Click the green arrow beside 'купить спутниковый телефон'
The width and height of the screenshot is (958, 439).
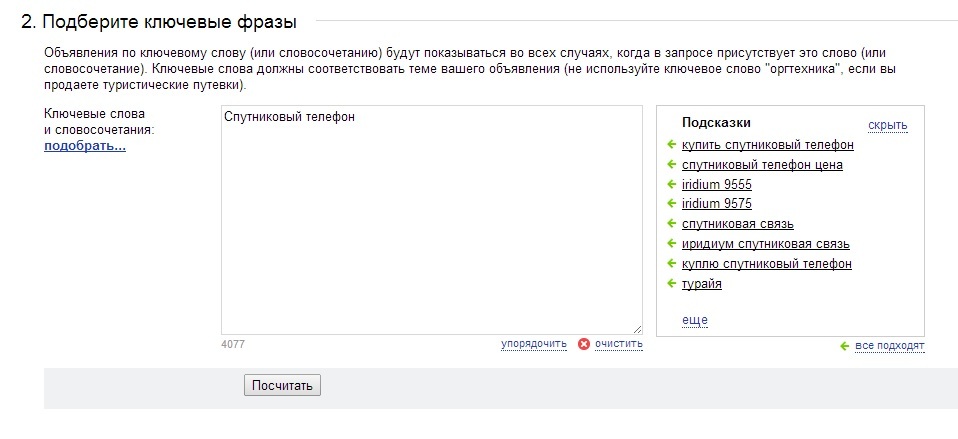coord(671,145)
